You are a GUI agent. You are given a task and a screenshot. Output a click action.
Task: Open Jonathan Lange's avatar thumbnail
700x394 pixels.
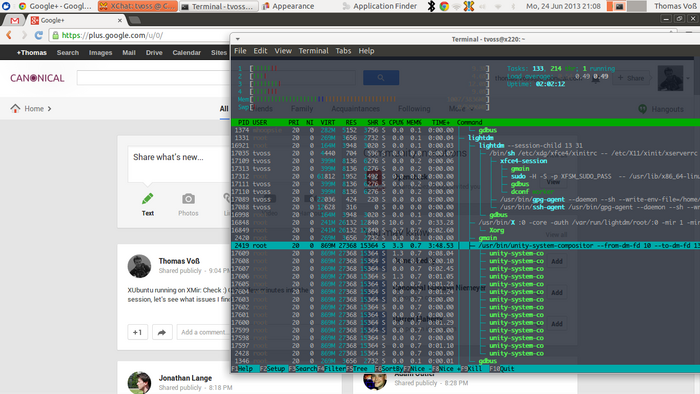pos(139,383)
